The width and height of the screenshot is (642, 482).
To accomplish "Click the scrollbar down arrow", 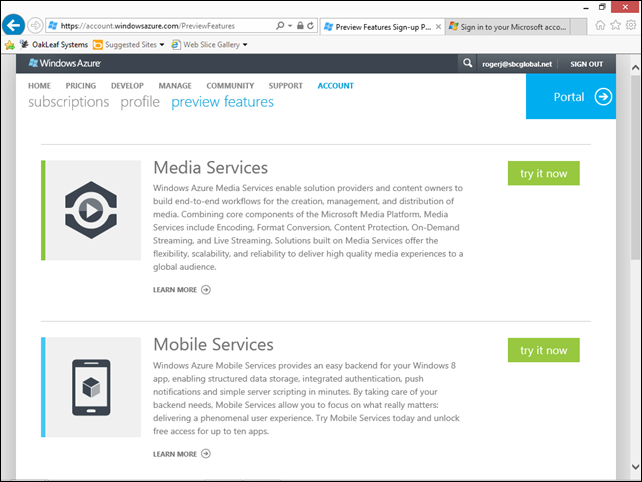I will pos(635,466).
